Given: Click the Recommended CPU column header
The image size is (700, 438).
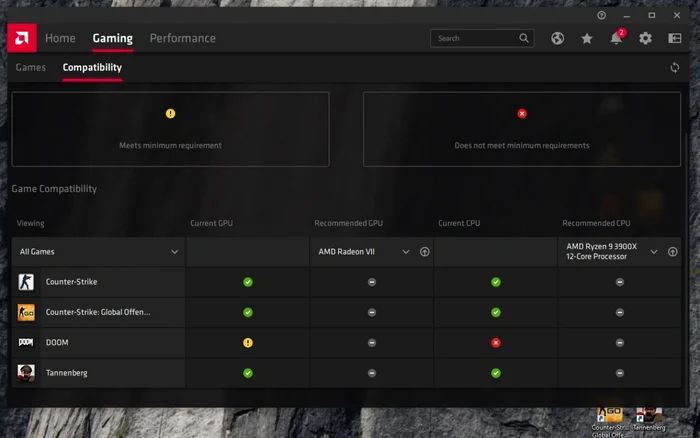Looking at the screenshot, I should point(596,223).
